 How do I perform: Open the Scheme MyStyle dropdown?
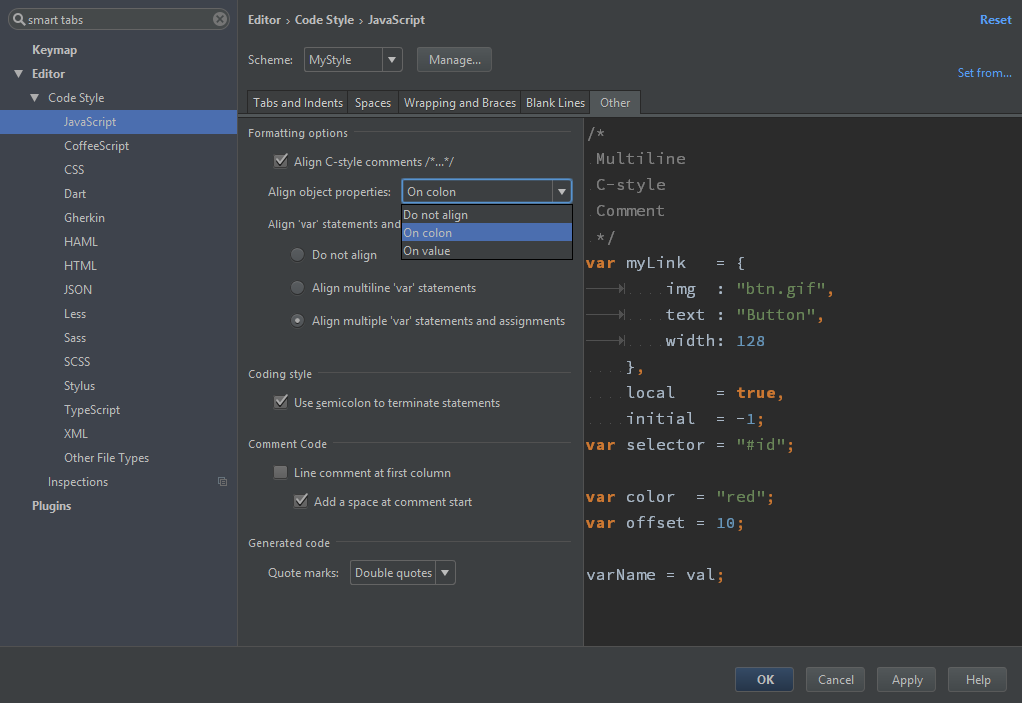pyautogui.click(x=353, y=60)
